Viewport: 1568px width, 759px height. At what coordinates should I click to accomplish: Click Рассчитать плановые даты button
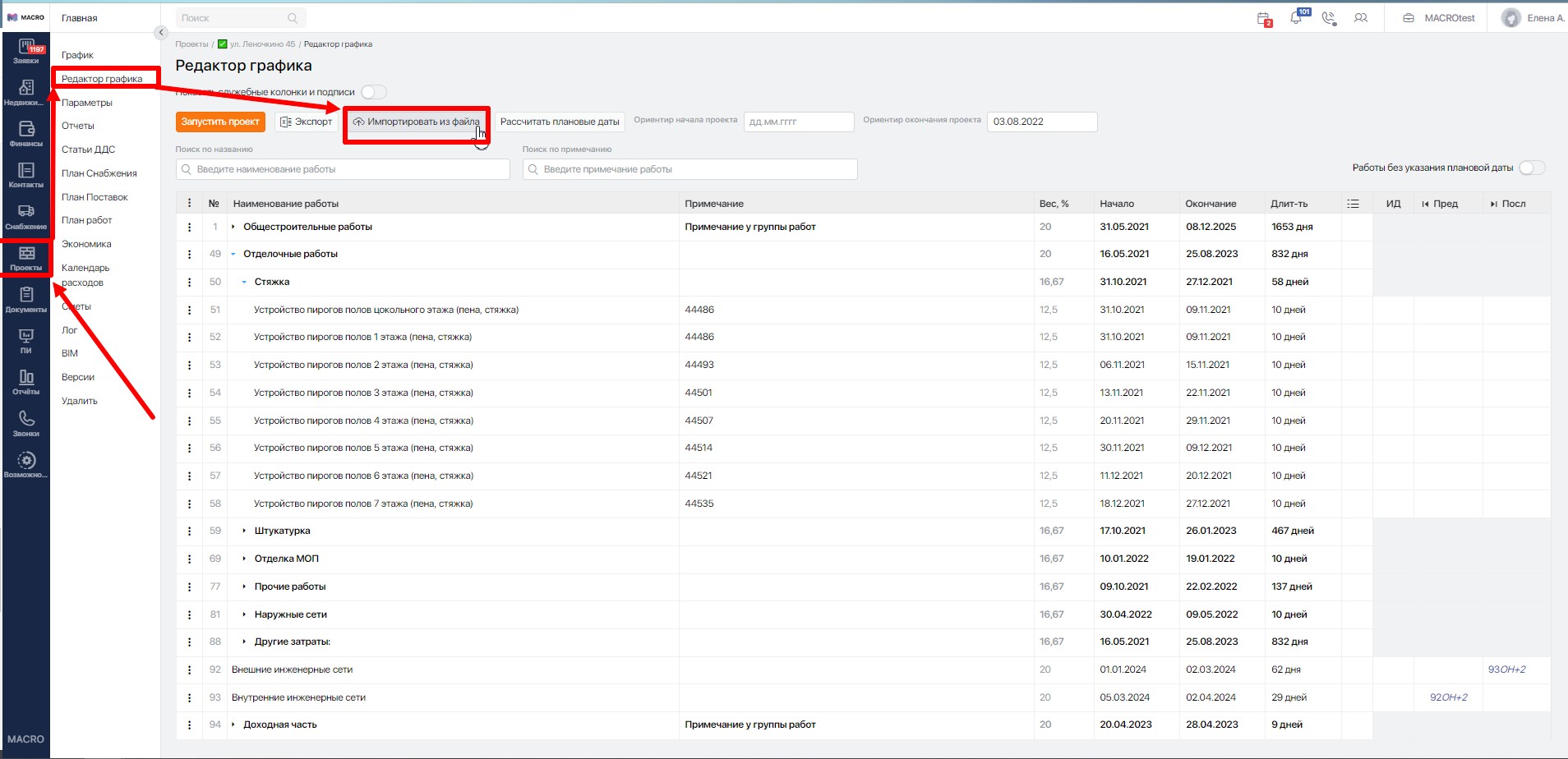pos(560,122)
